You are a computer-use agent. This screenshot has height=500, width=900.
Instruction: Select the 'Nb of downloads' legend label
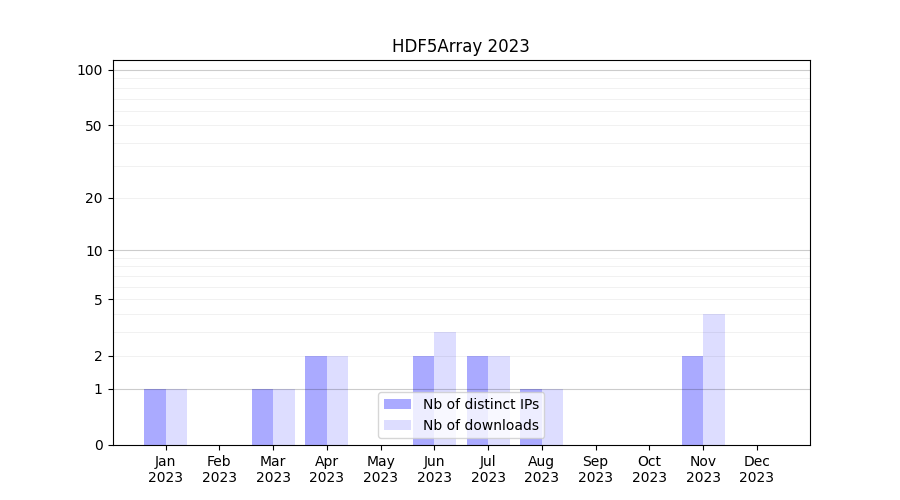[480, 425]
